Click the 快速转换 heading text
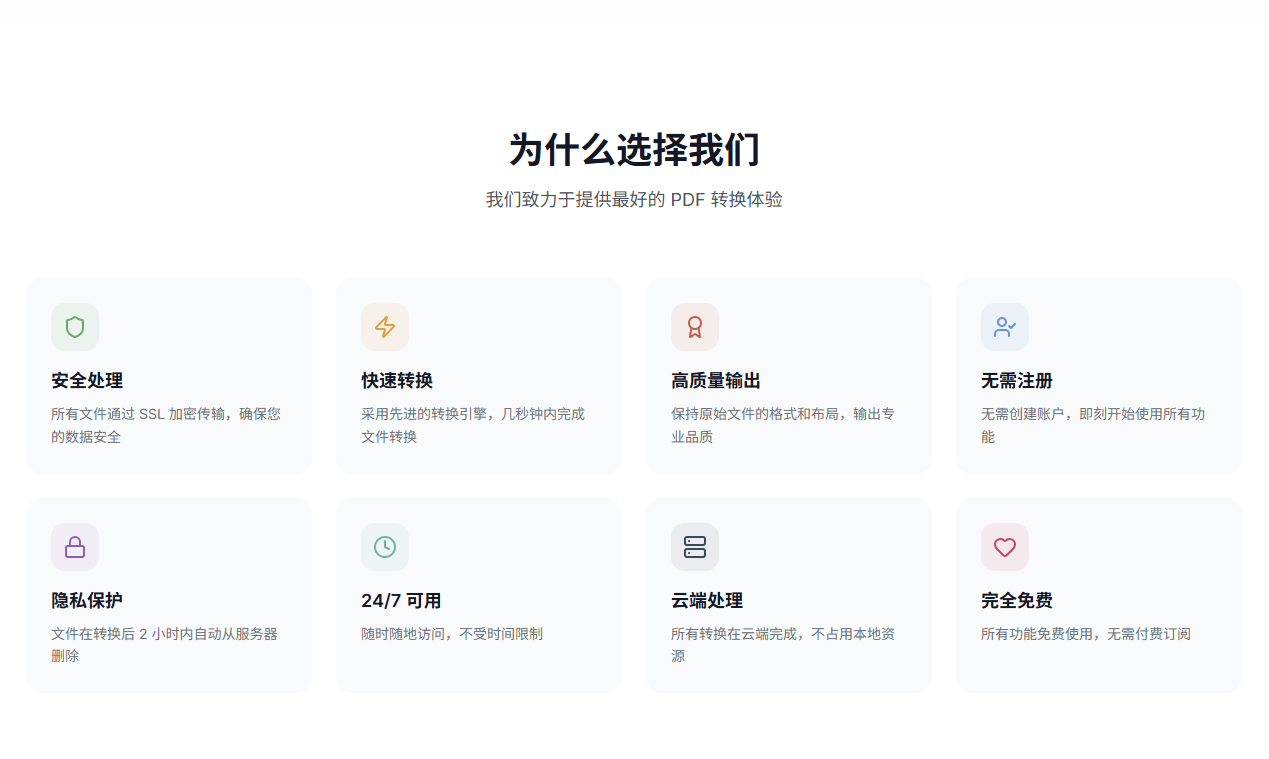Image resolution: width=1269 pixels, height=759 pixels. pos(396,381)
